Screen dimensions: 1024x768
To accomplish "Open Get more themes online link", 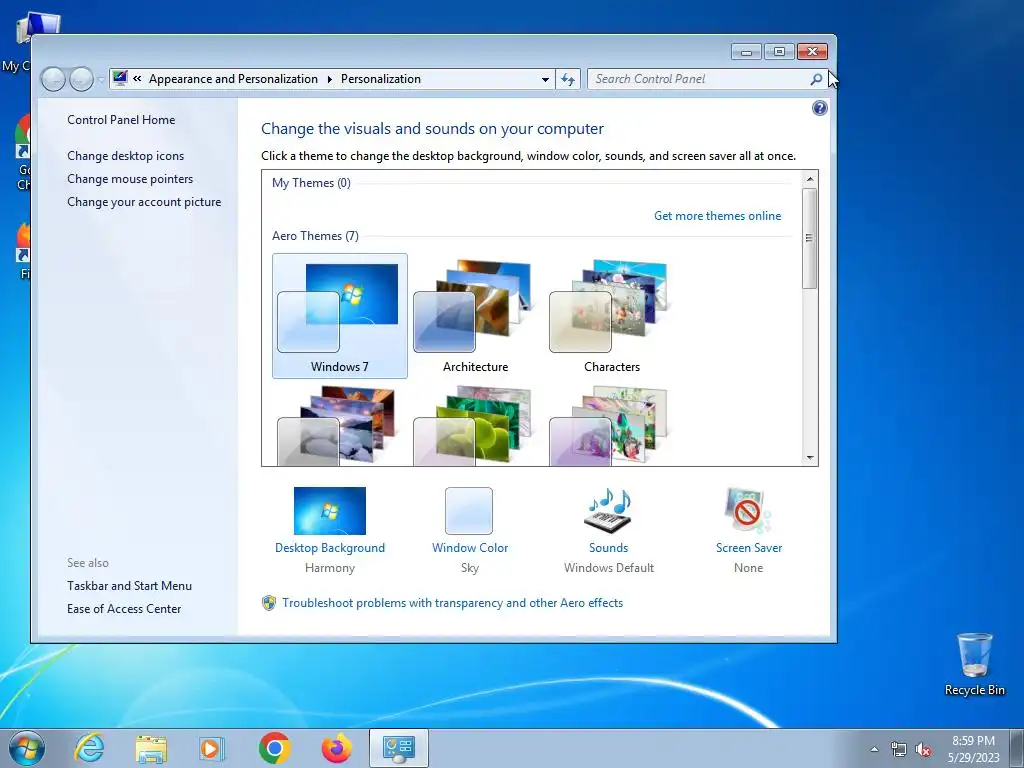I will click(x=717, y=216).
